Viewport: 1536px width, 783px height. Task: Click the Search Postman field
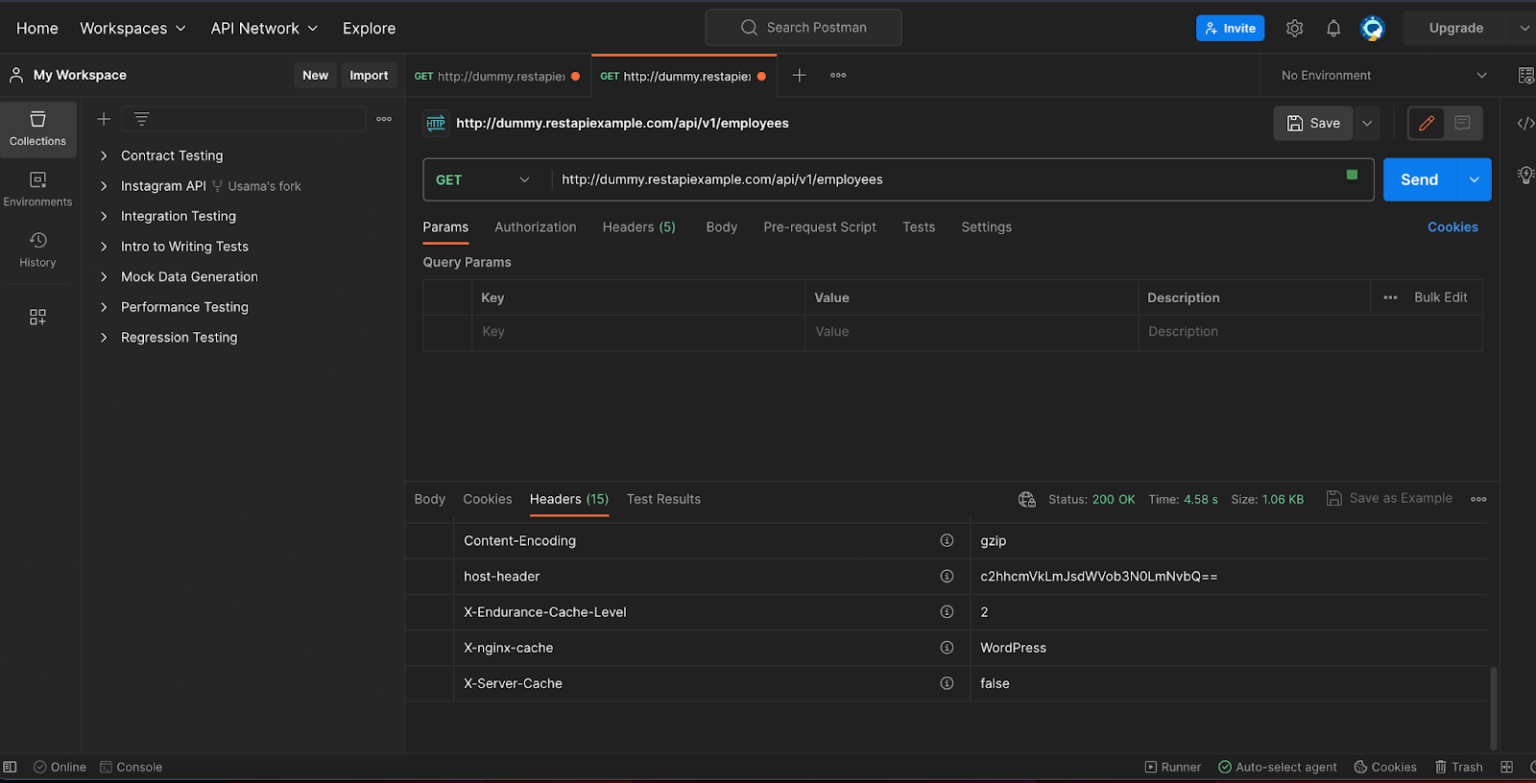tap(803, 28)
